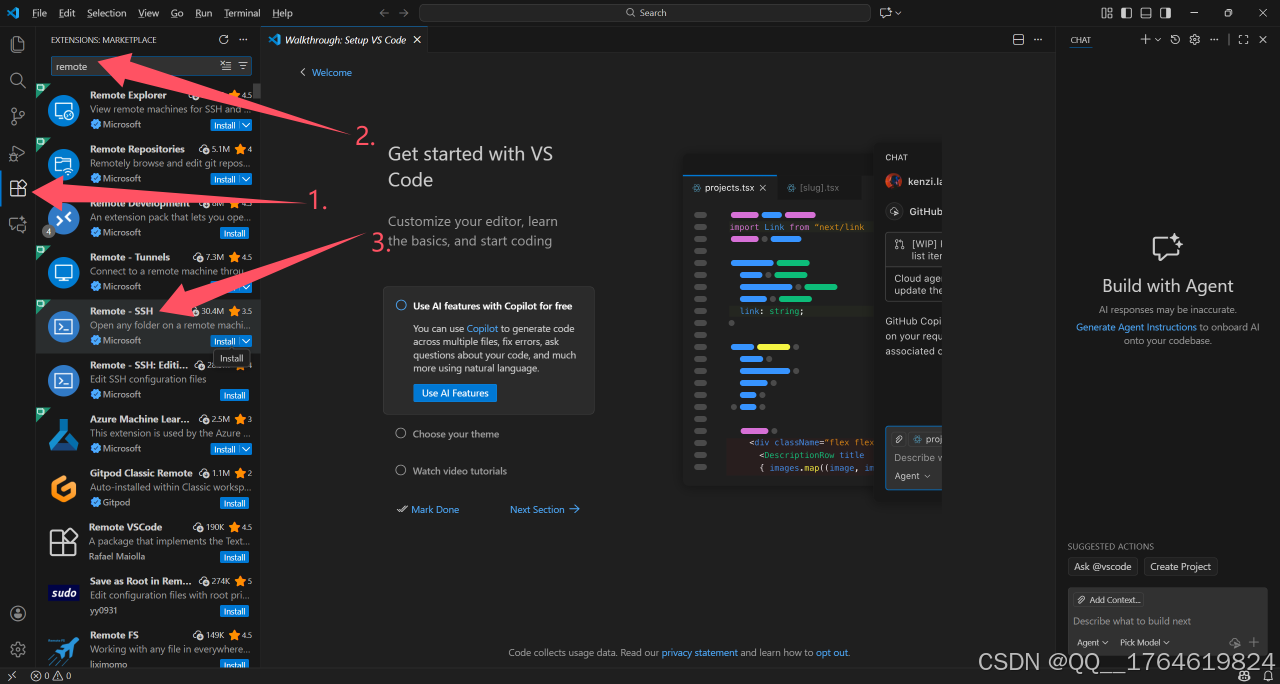This screenshot has height=684, width=1280.
Task: Expand new chat dropdown chevron
Action: [x=1158, y=40]
